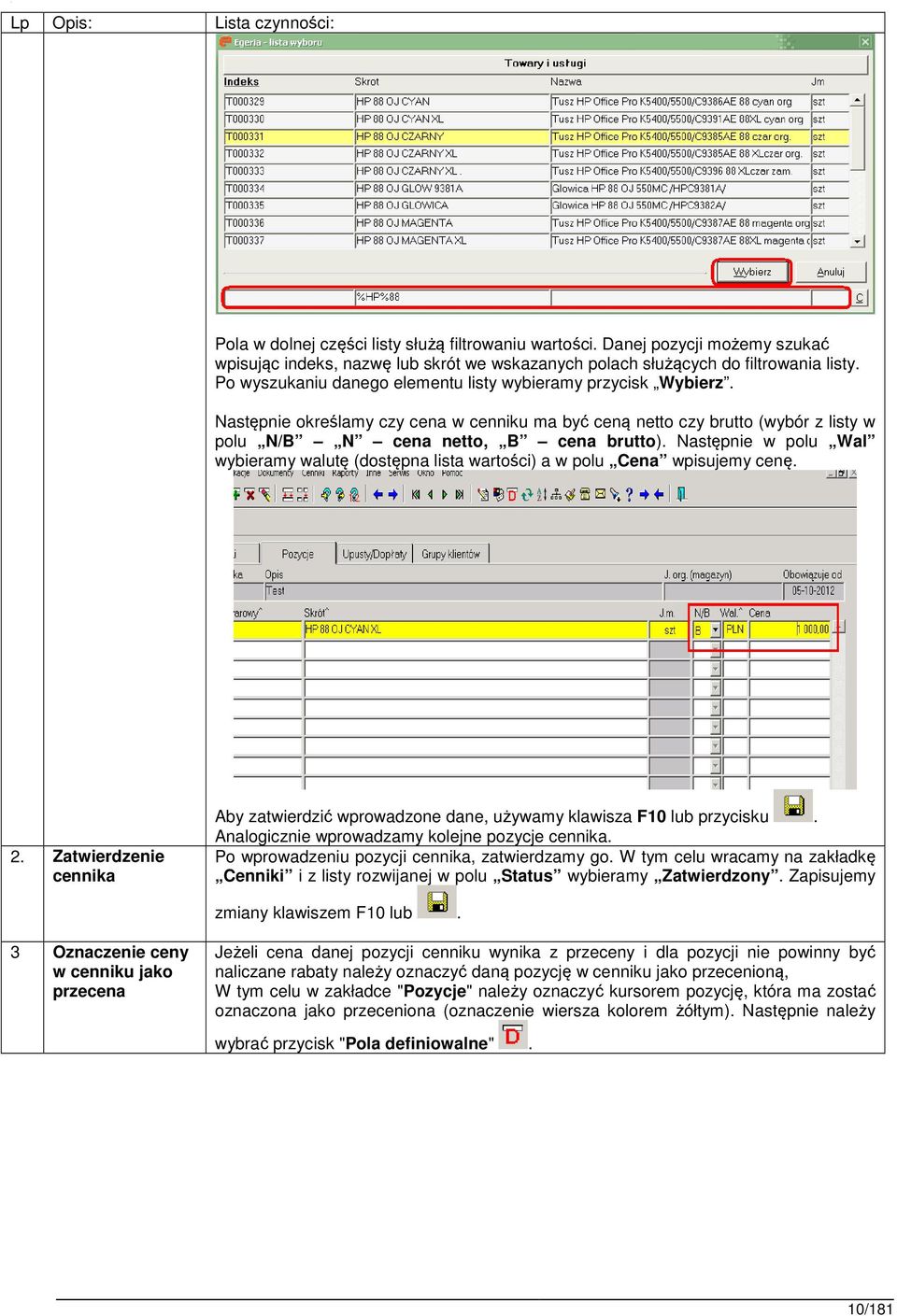Viewport: 897px width, 1316px height.
Task: Click the Indeks column header
Action: pyautogui.click(x=241, y=82)
